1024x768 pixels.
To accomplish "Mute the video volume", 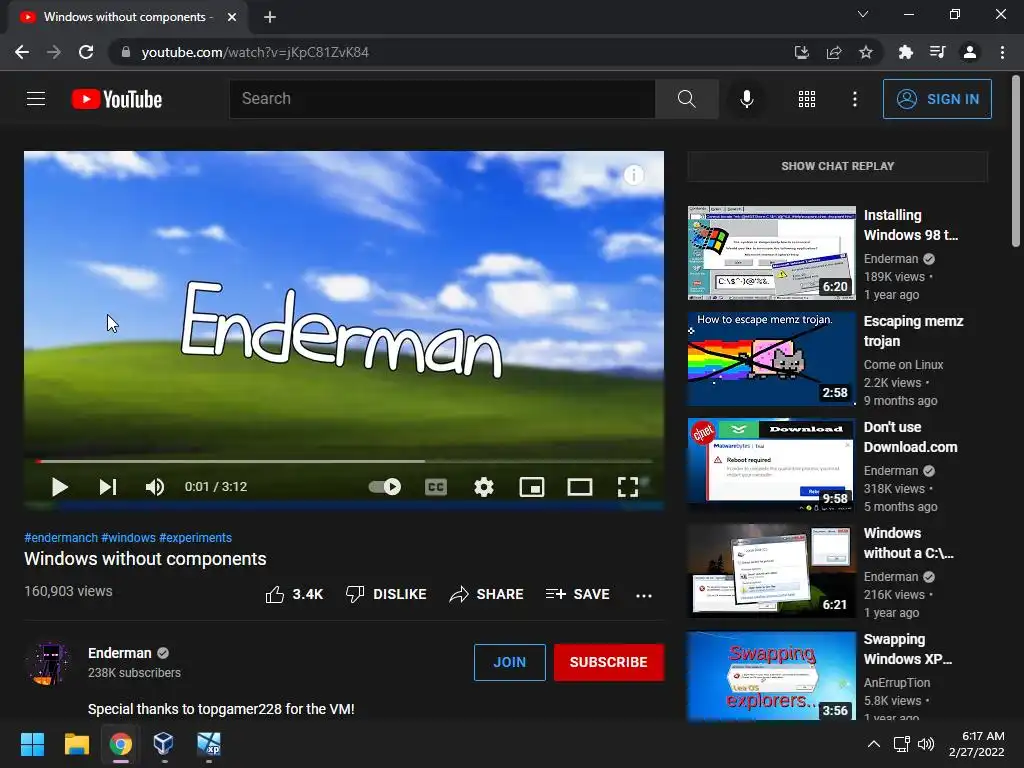I will tap(155, 487).
